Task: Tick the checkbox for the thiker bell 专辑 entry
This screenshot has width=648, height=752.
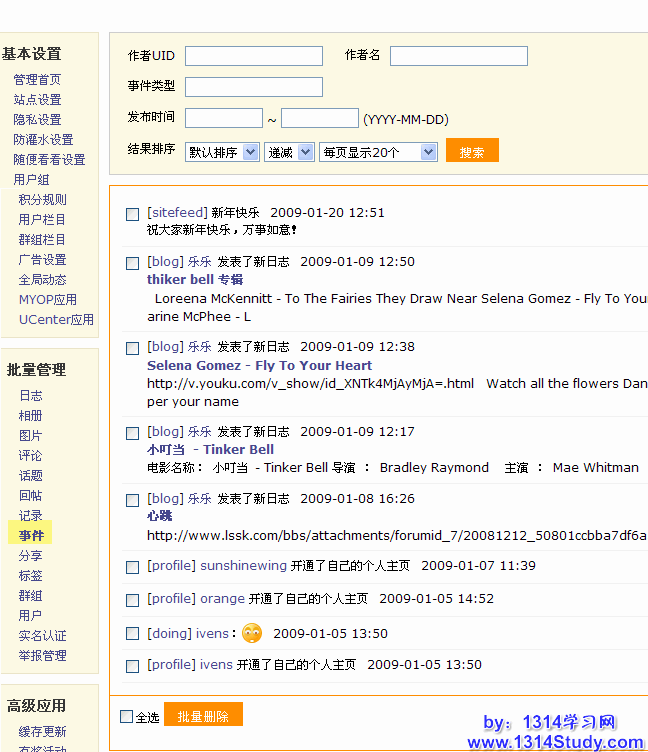Action: (132, 263)
